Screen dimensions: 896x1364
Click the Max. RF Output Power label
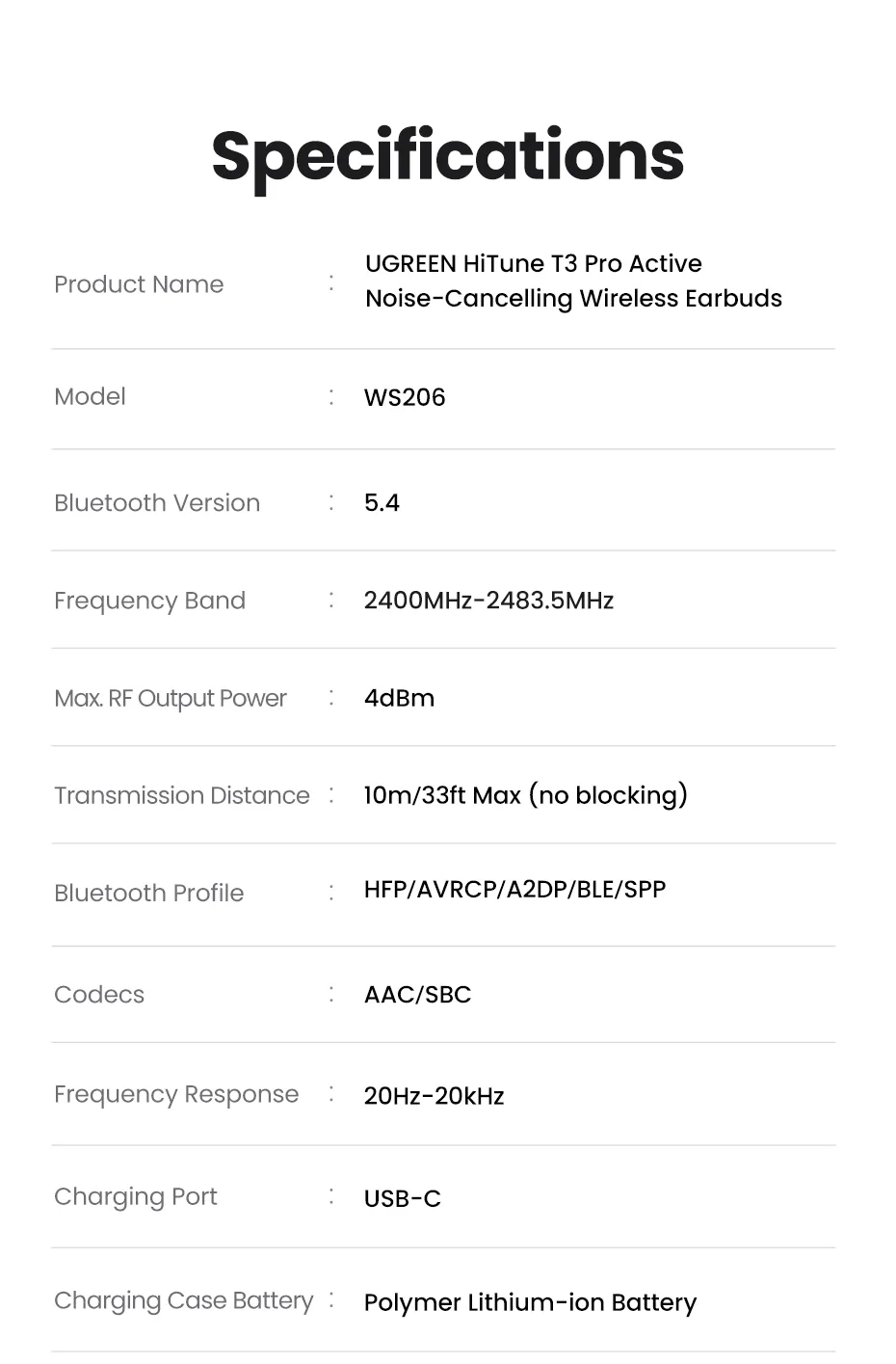click(x=171, y=698)
